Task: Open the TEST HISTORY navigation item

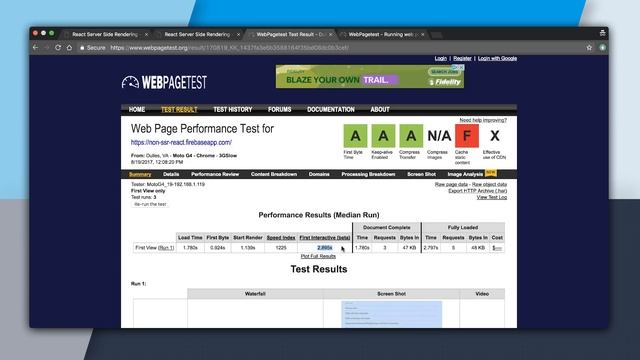Action: tap(233, 109)
